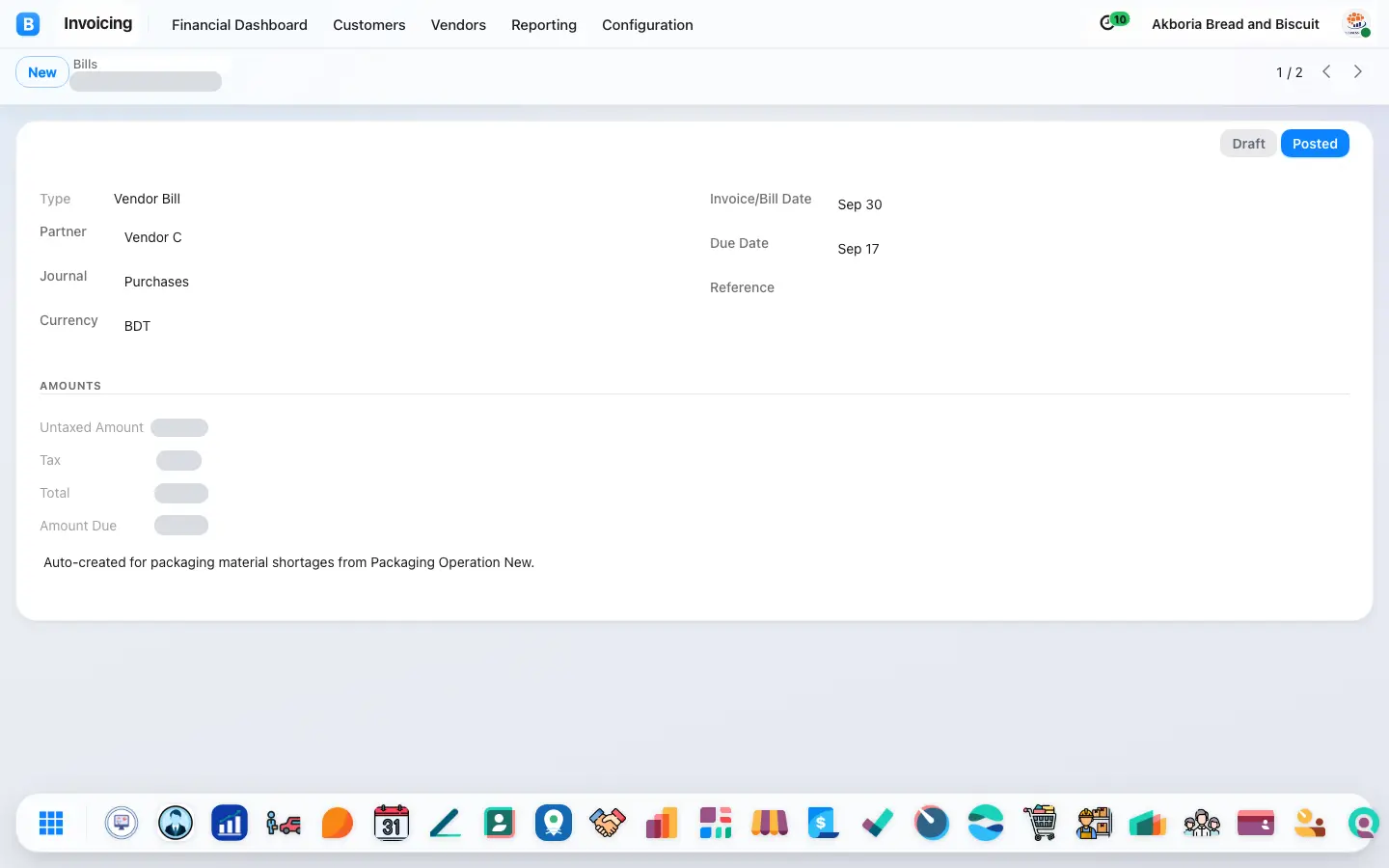Click the auto-created packaging shortages note
1389x868 pixels.
pos(288,562)
